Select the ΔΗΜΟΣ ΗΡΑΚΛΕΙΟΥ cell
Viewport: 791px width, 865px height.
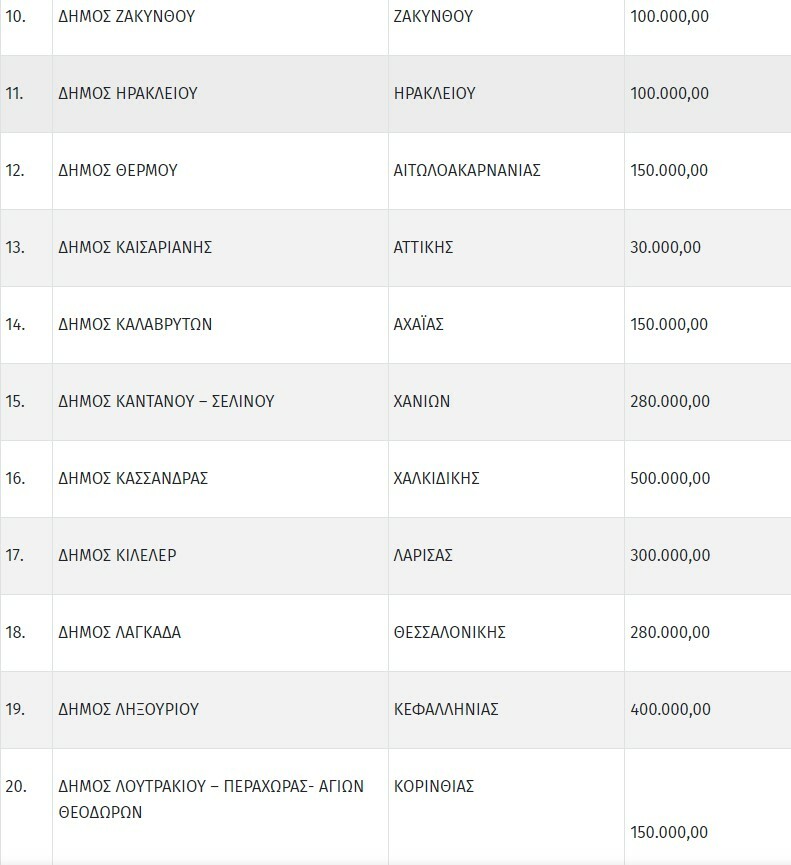click(128, 93)
